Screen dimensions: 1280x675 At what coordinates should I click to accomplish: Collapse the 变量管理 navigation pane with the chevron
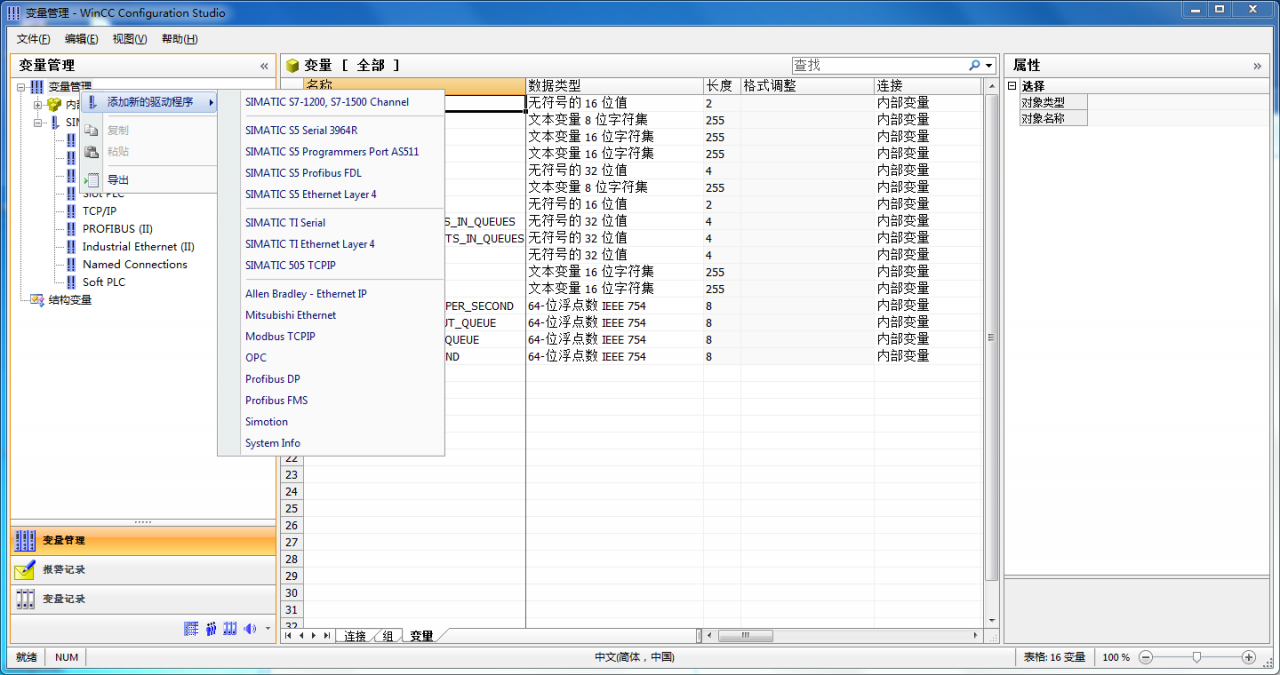point(264,66)
